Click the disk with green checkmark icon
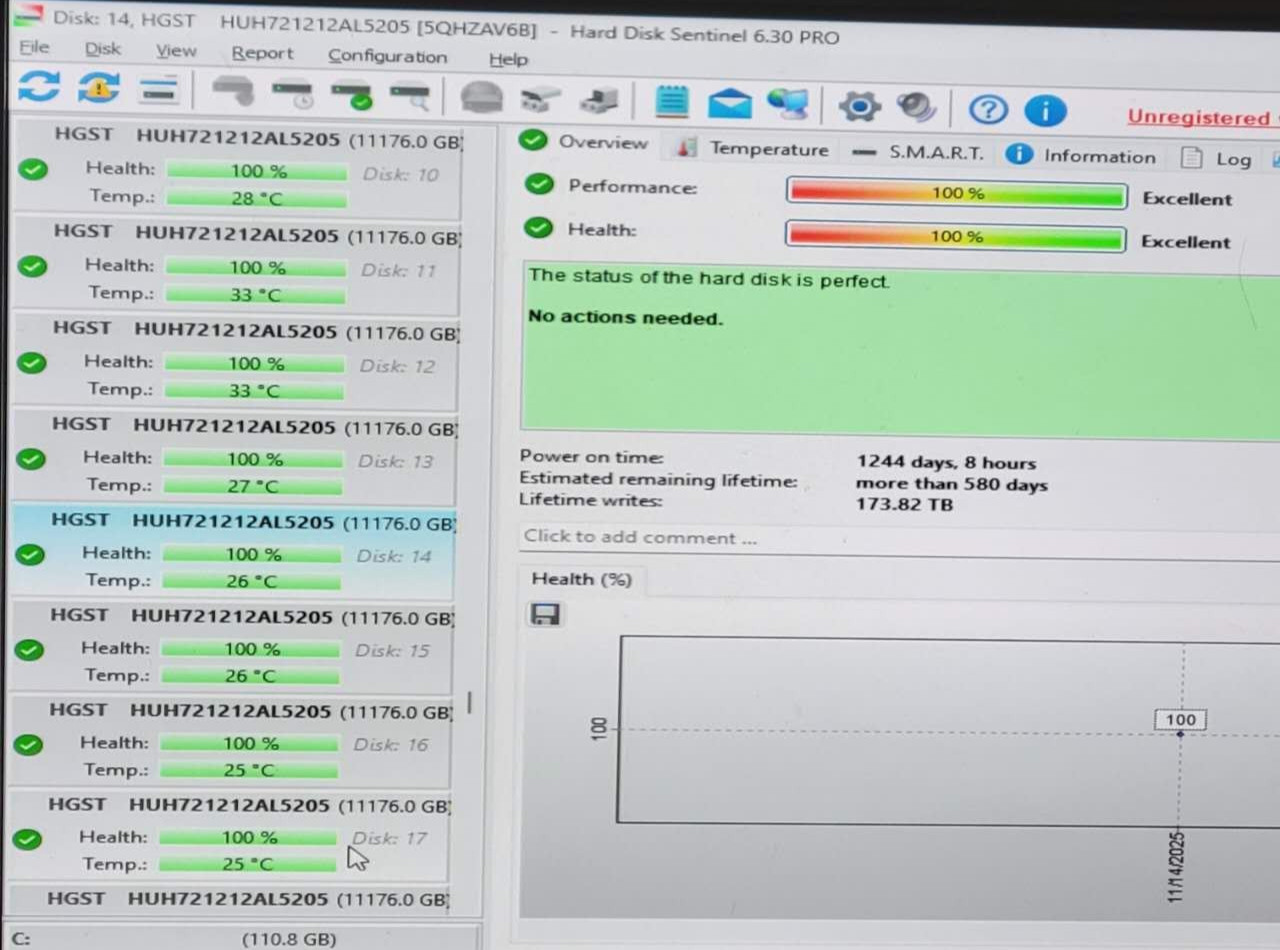Screen dimensions: 1280x950 pyautogui.click(x=351, y=96)
